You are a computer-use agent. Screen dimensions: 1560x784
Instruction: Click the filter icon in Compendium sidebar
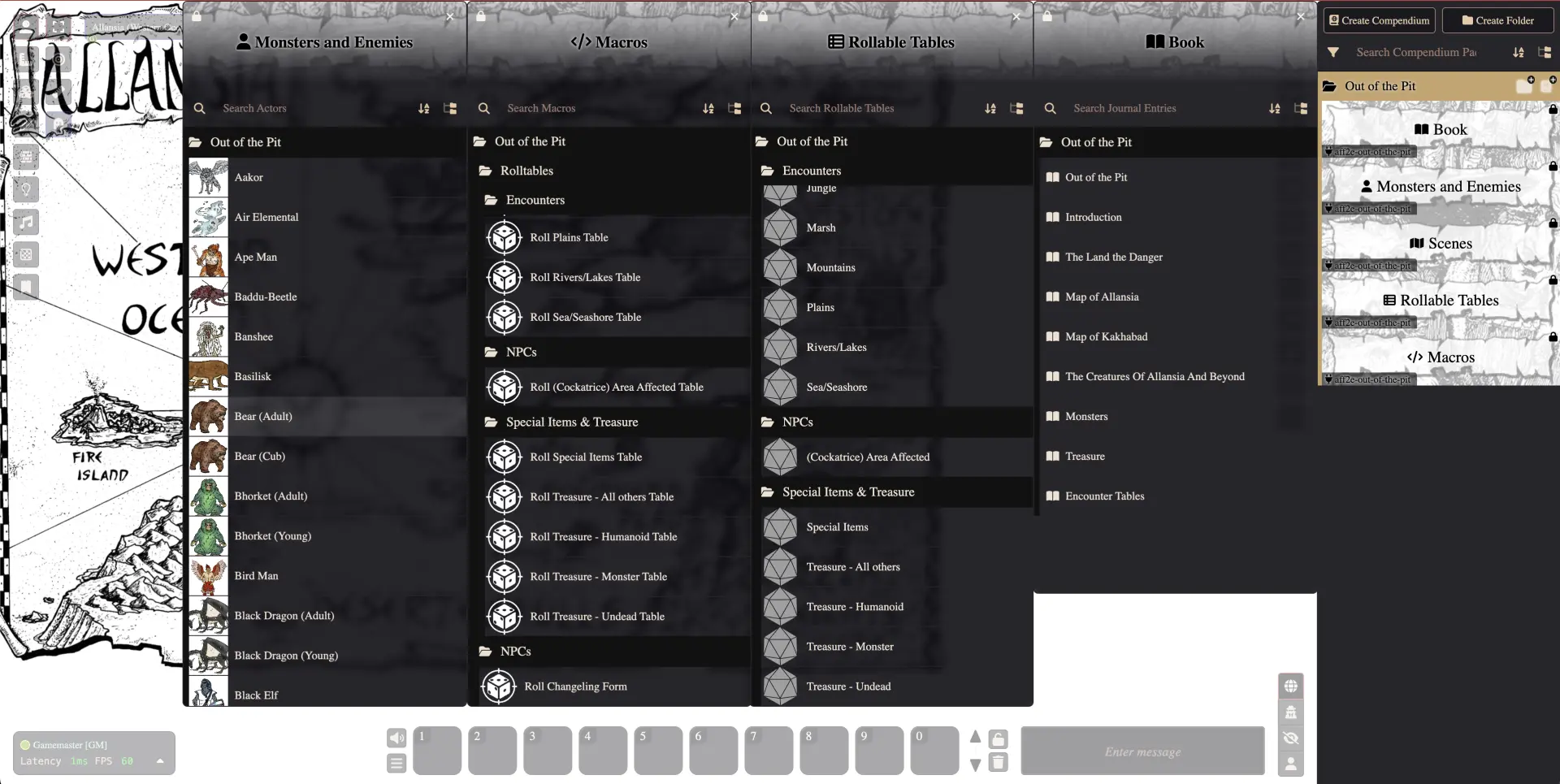coord(1333,52)
